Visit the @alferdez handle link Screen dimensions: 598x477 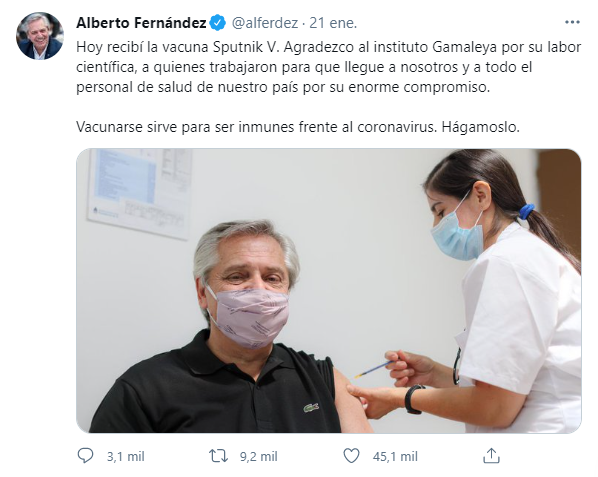(265, 23)
